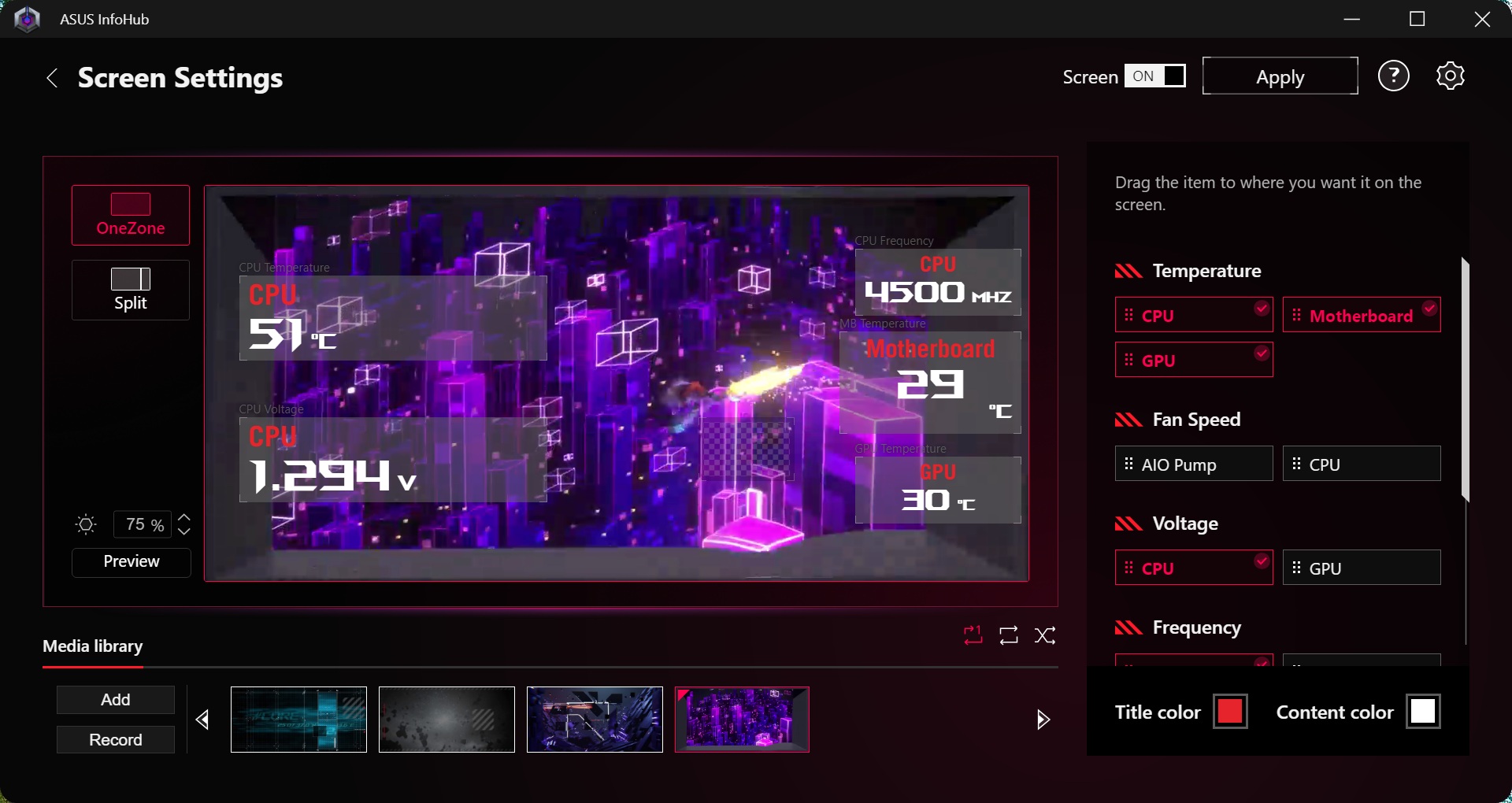Screen dimensions: 1512x803
Task: Click the back arrow beside Screen Settings
Action: (52, 78)
